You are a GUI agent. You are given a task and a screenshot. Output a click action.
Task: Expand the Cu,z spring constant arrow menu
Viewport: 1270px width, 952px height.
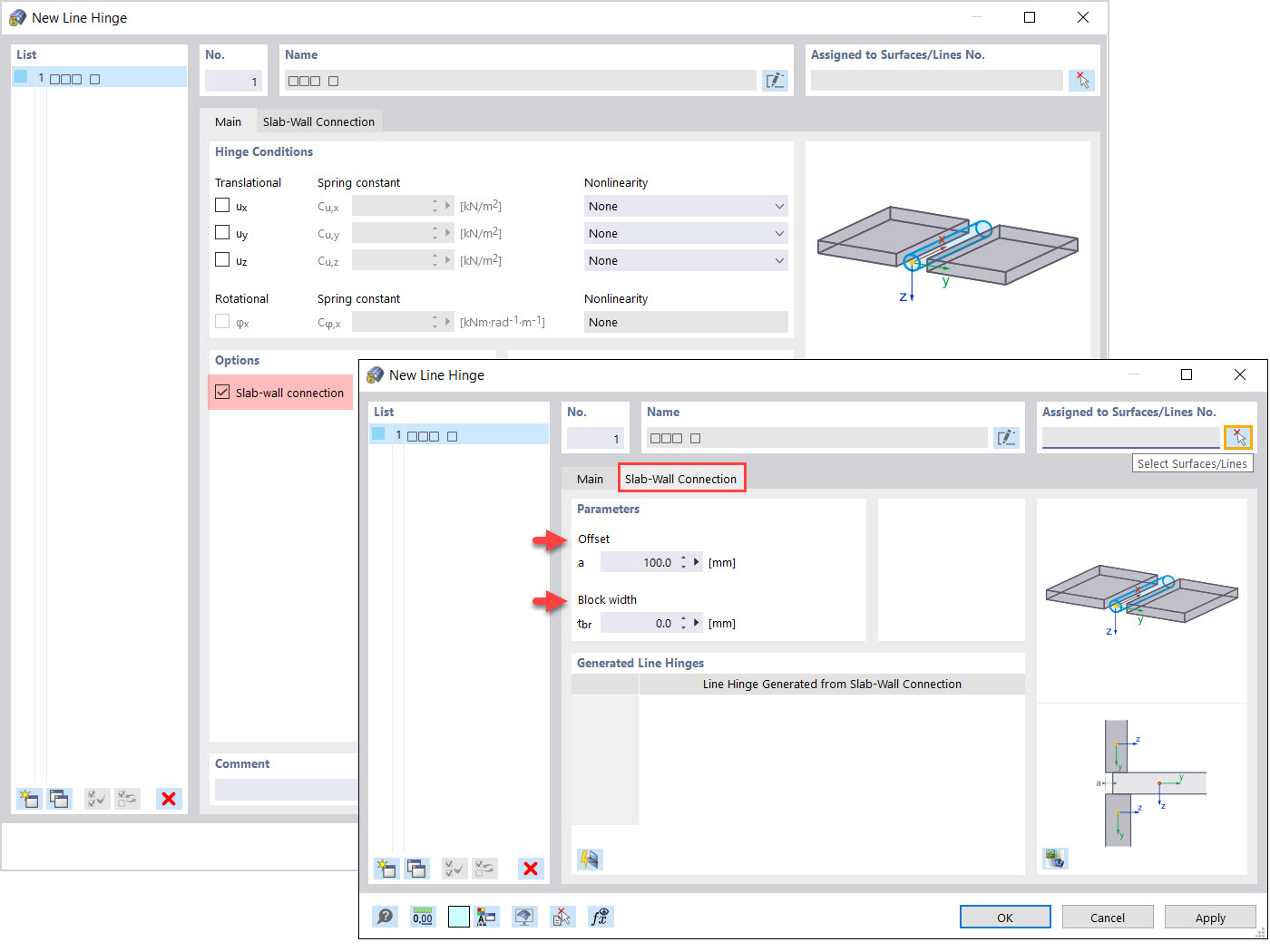pos(448,260)
